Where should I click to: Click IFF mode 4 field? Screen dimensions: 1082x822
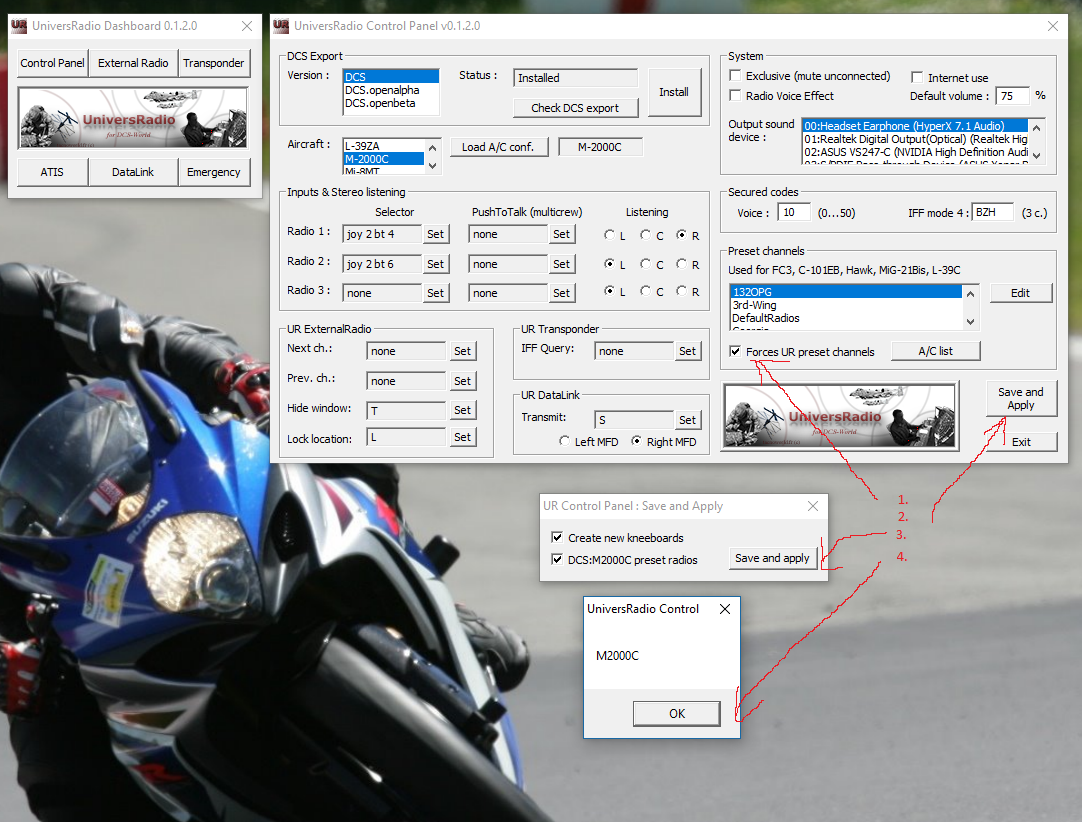992,213
